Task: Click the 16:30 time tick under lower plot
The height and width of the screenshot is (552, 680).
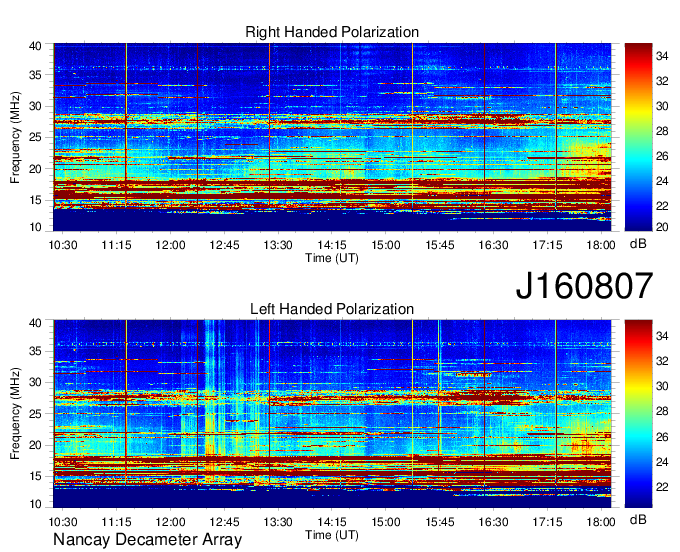Action: [494, 522]
